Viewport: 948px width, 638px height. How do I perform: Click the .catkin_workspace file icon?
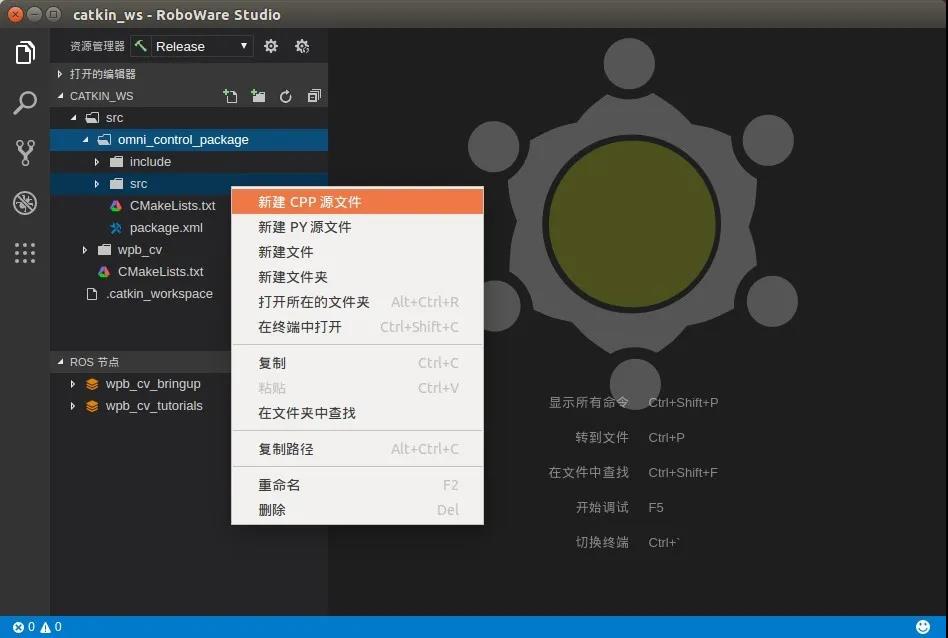pos(92,294)
